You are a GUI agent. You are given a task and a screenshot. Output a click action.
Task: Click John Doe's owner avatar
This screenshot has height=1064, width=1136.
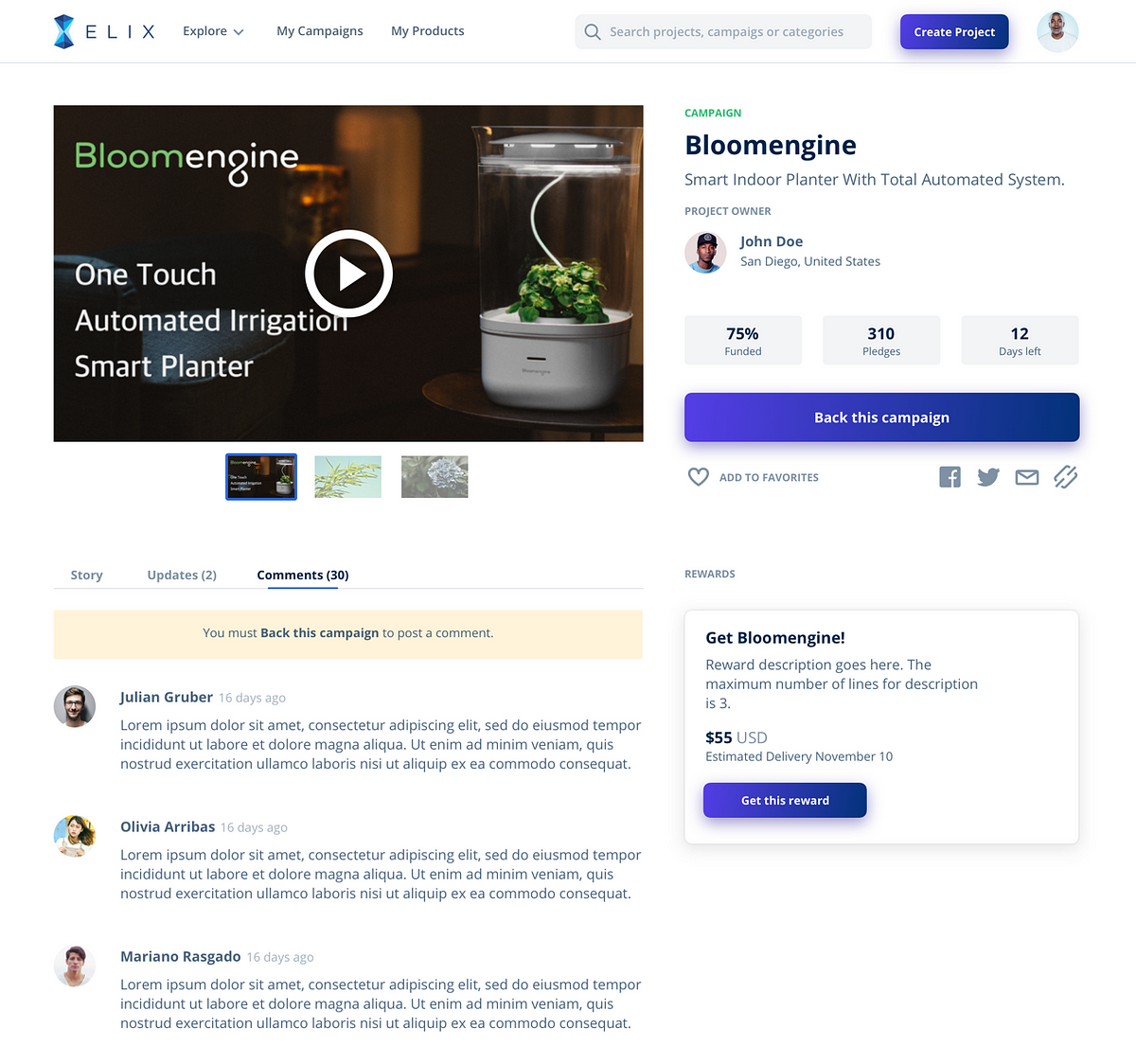point(705,252)
